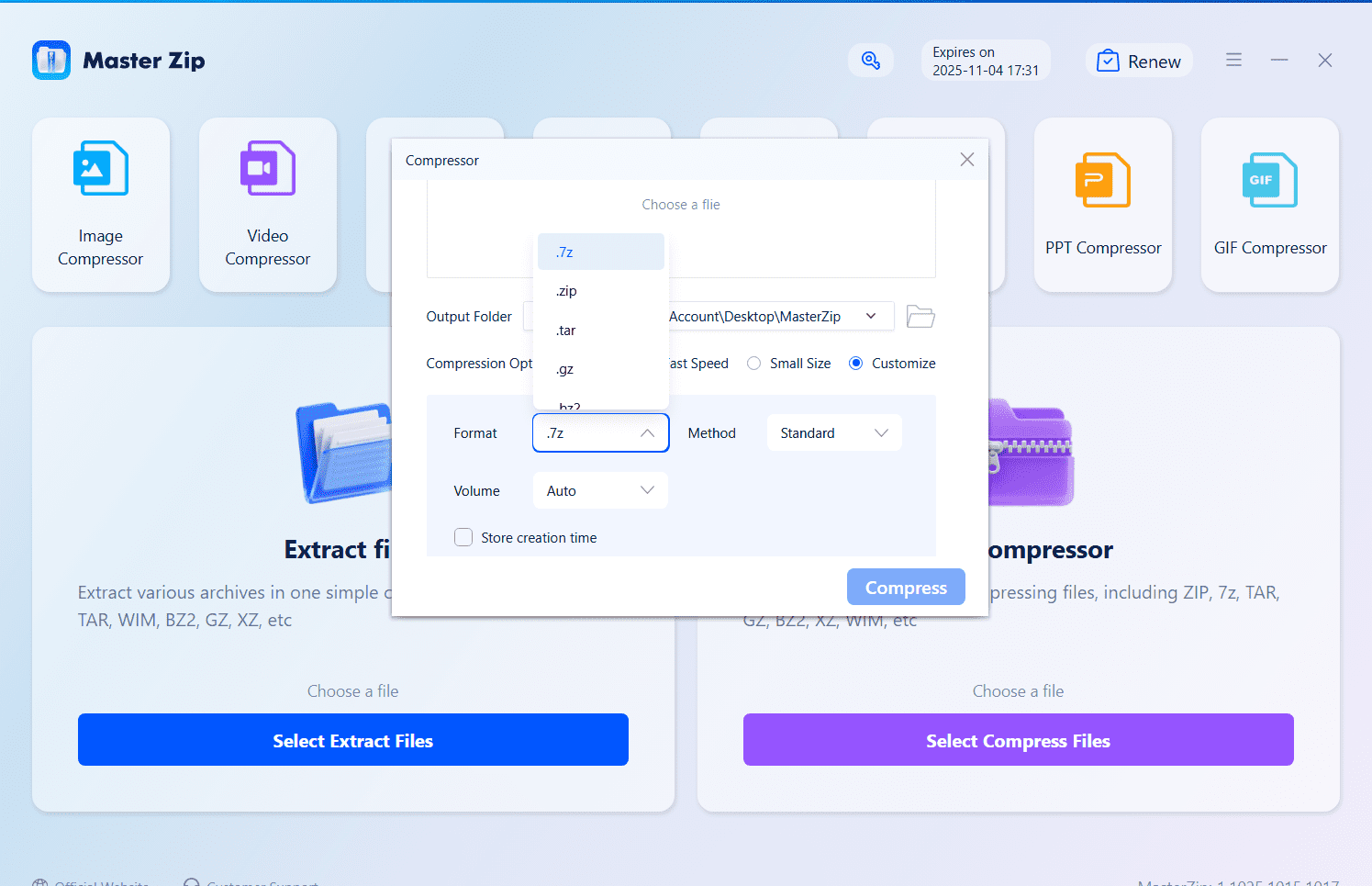
Task: Click the Compressor dialog title text
Action: tap(442, 161)
